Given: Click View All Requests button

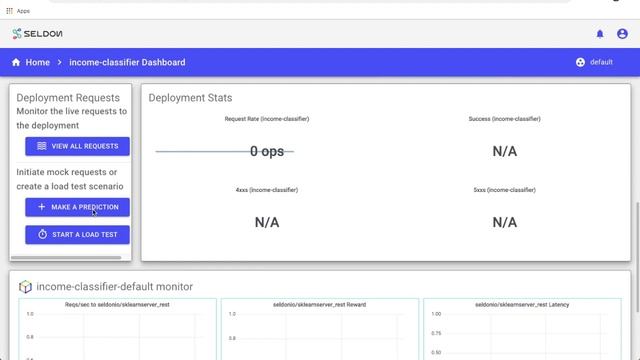Looking at the screenshot, I should [x=78, y=146].
